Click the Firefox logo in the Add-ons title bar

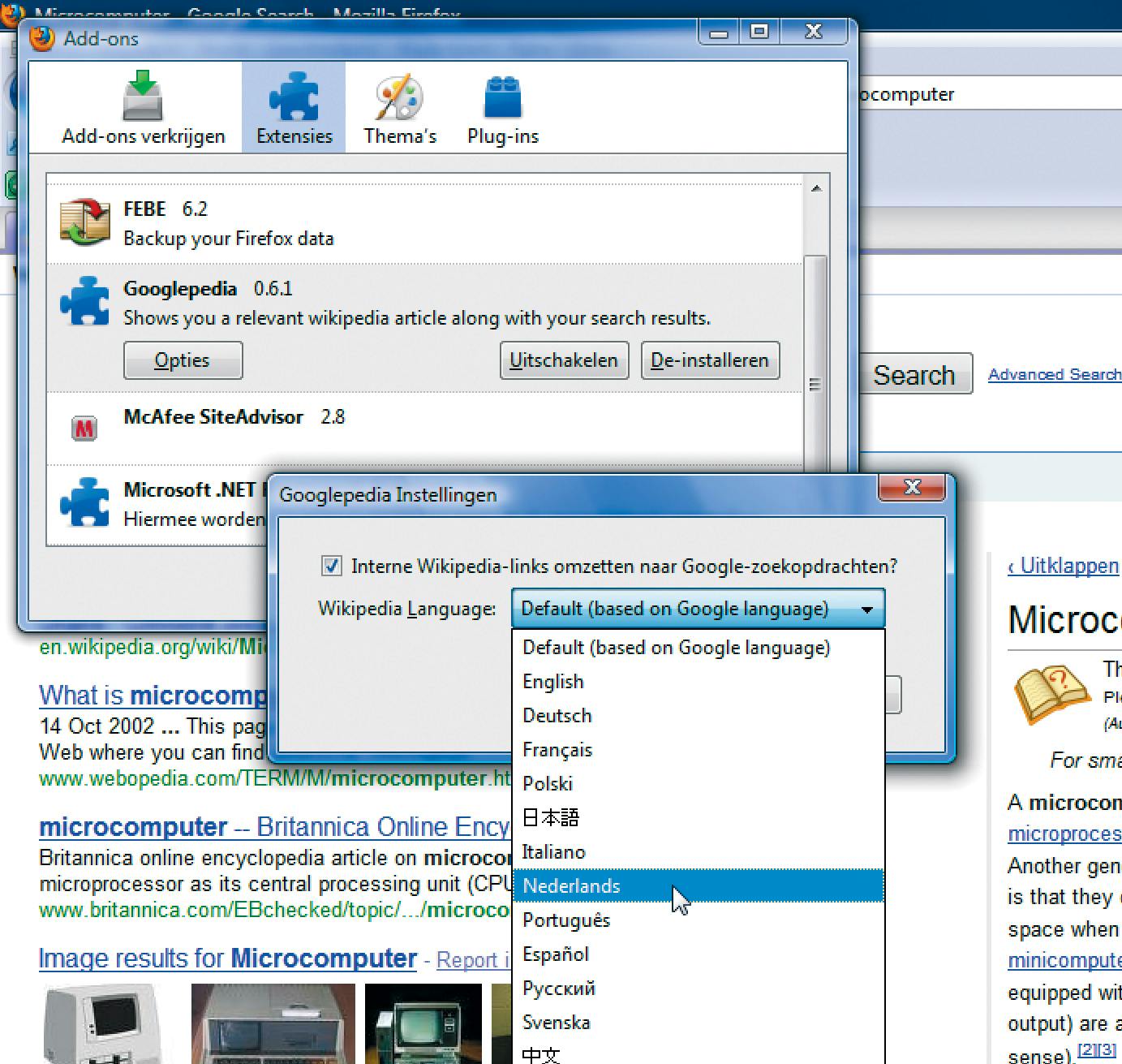[x=41, y=38]
